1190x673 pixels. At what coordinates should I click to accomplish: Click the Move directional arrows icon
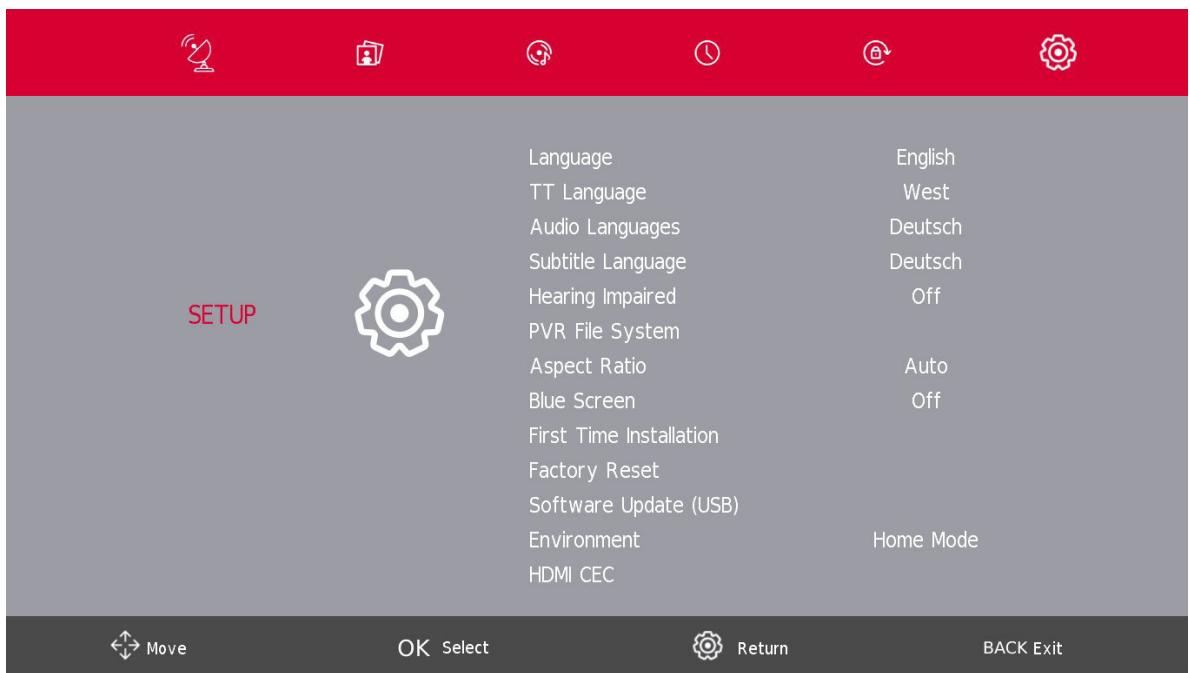pos(128,646)
